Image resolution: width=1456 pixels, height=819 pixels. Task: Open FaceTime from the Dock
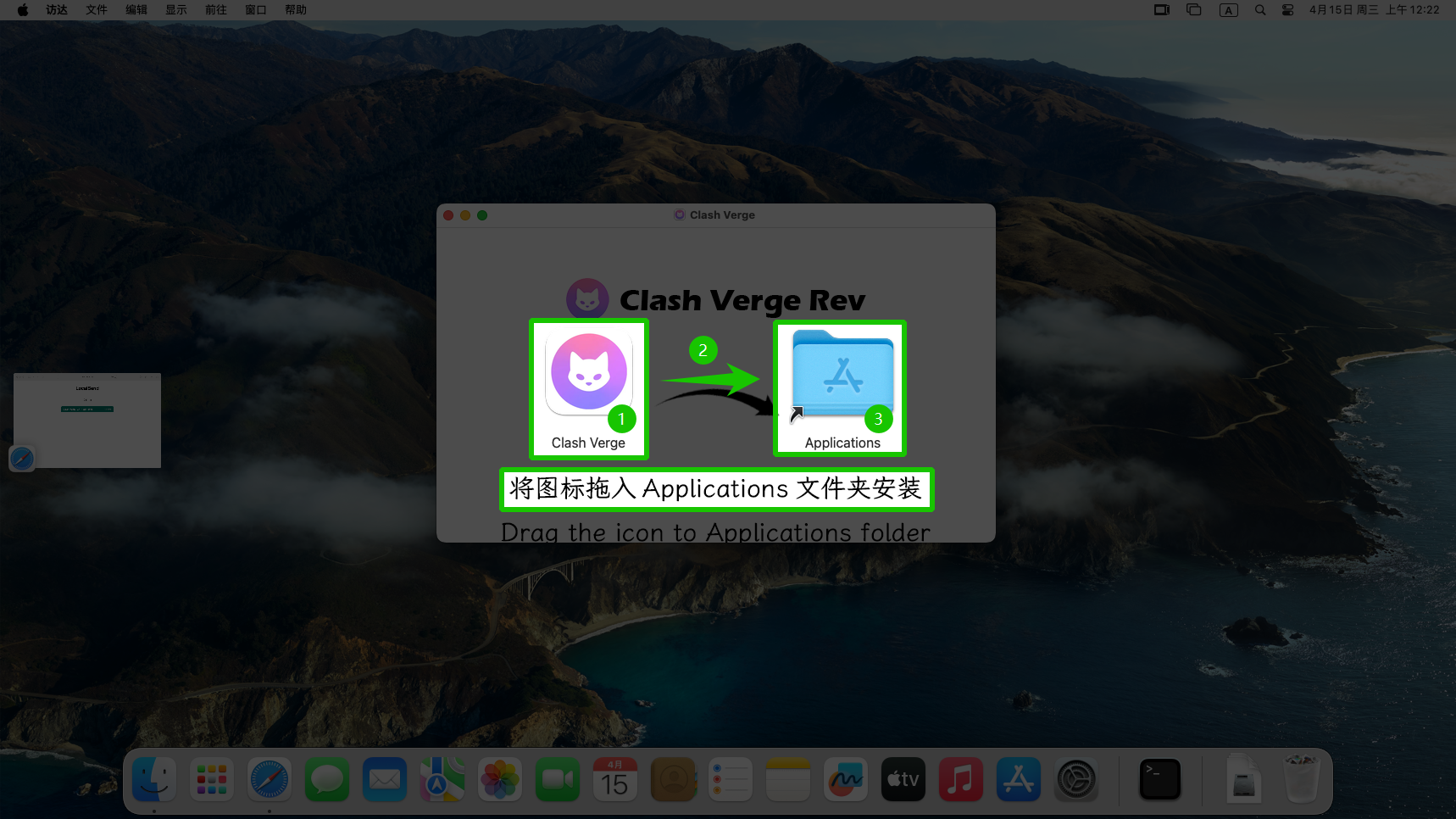558,779
